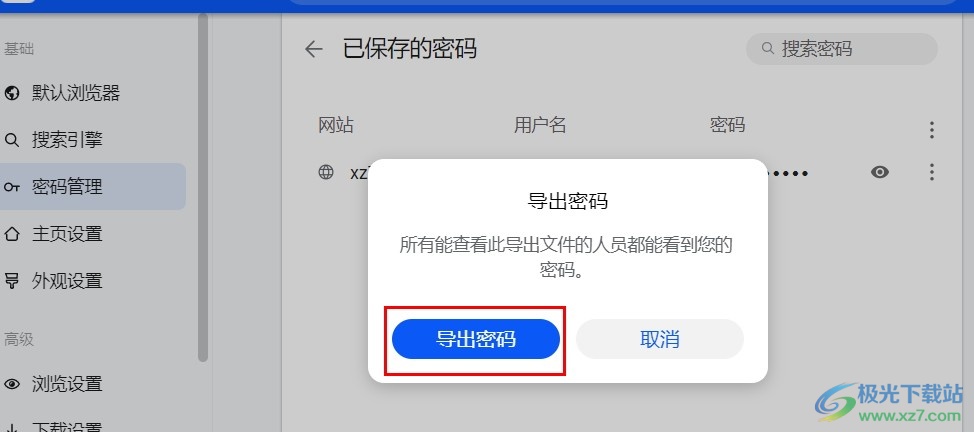Click the house icon for 主页设置
974x432 pixels.
[x=12, y=234]
